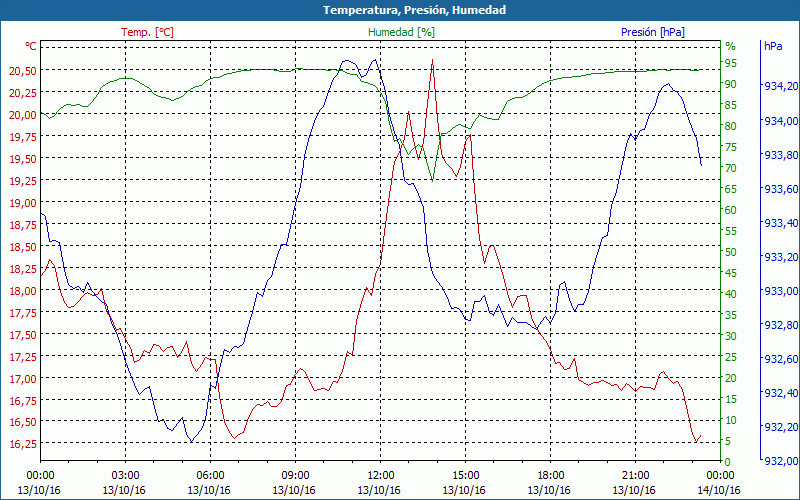Click the '14/10/16' date label
Viewport: 800px width, 500px height.
719,490
